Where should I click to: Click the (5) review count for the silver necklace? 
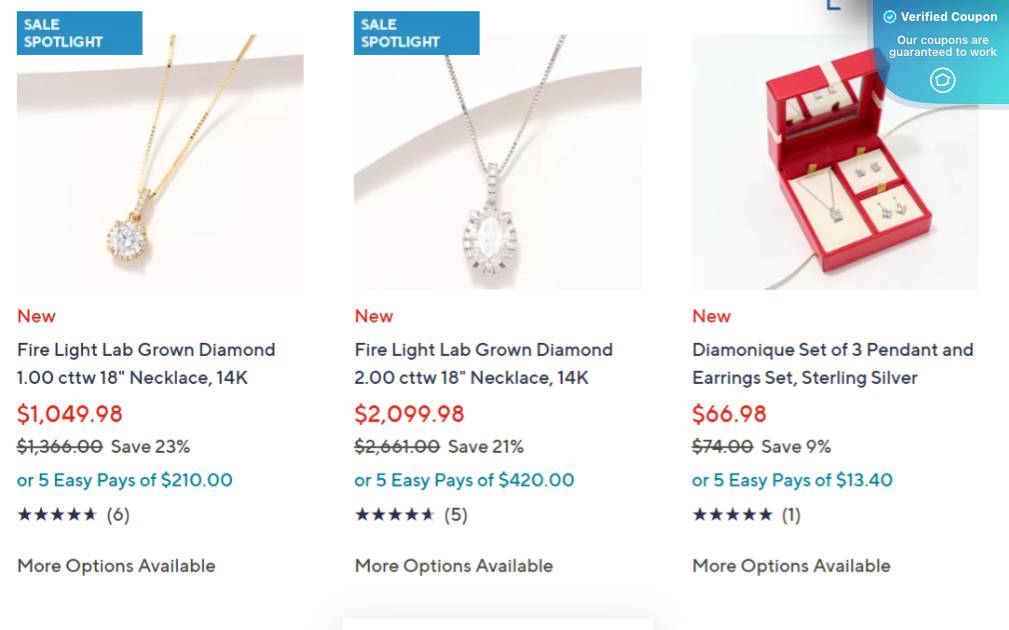click(455, 514)
